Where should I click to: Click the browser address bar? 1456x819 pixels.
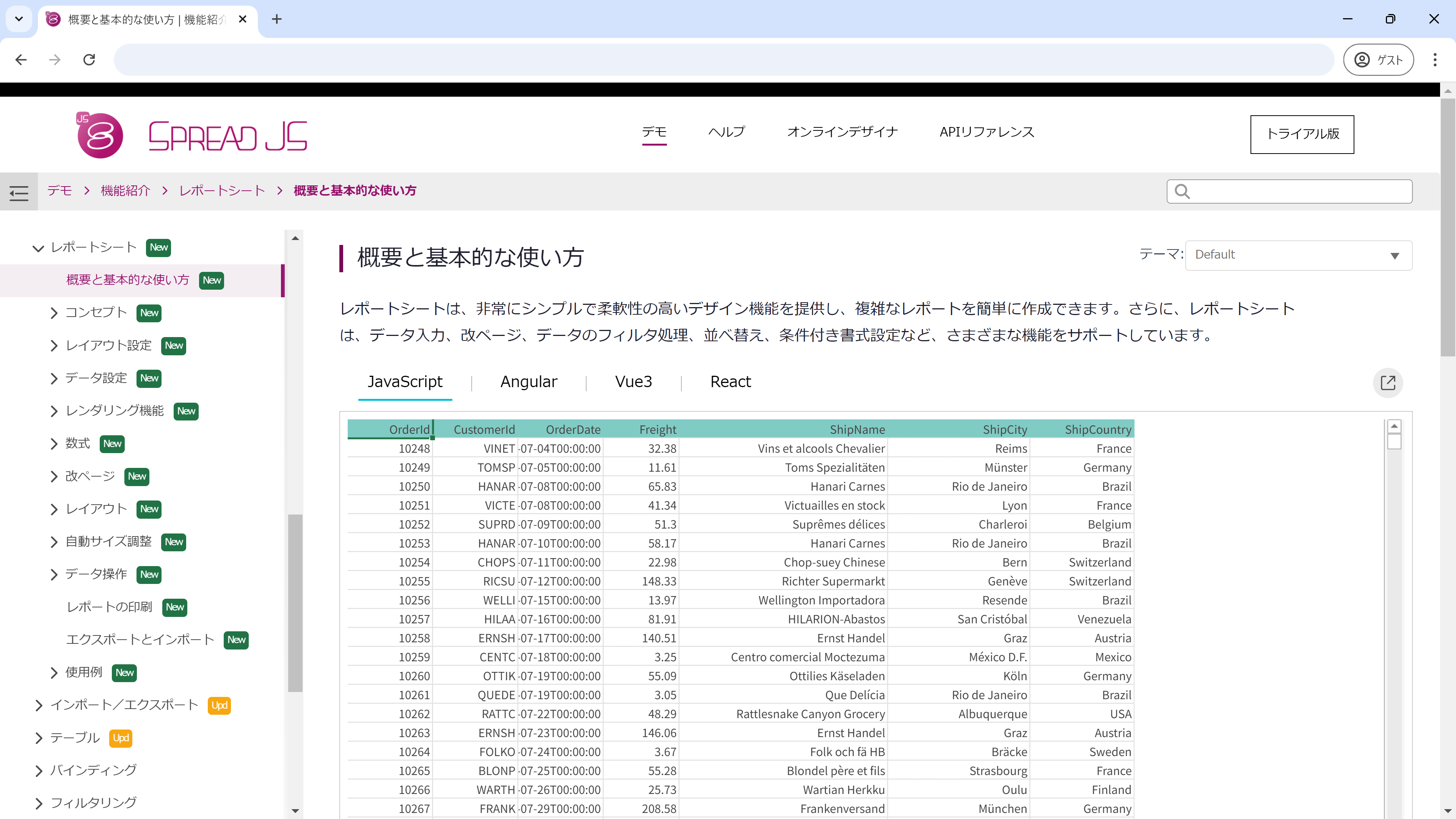pyautogui.click(x=723, y=60)
